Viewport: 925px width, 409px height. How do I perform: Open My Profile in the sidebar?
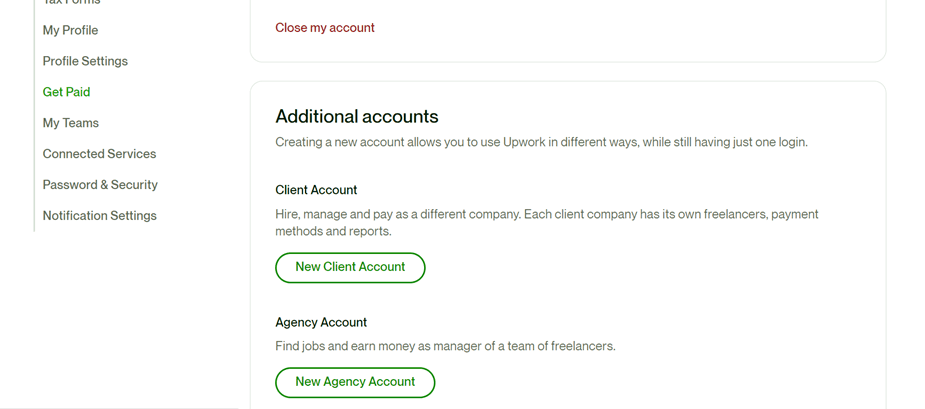tap(70, 30)
